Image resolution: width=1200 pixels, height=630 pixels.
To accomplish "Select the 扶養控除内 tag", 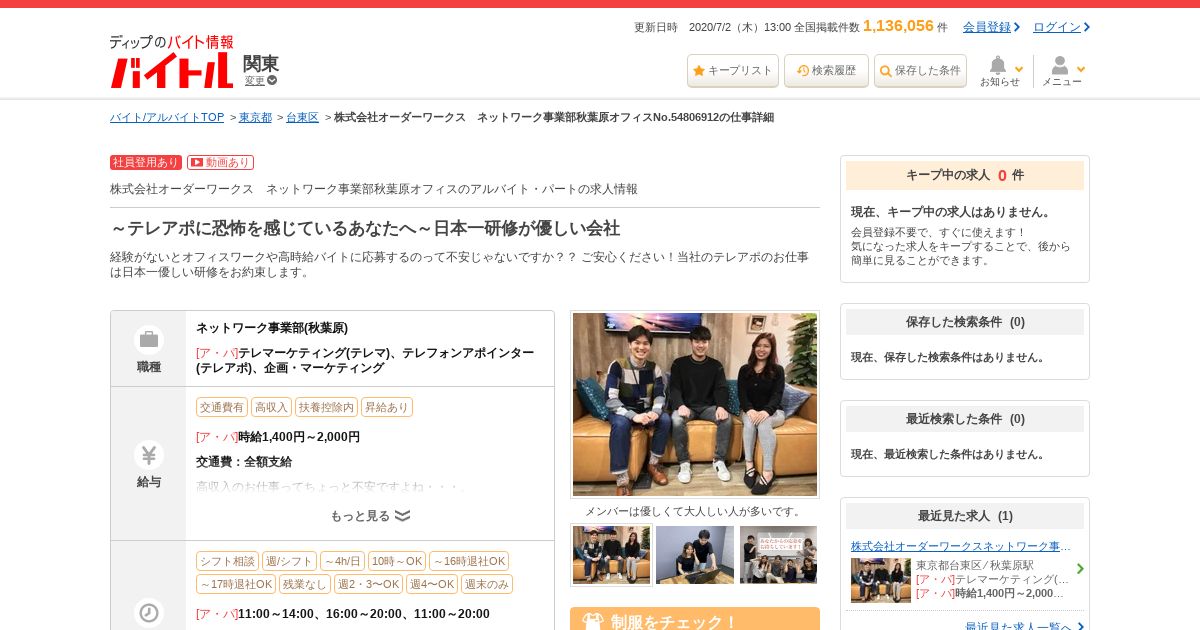I will [326, 407].
